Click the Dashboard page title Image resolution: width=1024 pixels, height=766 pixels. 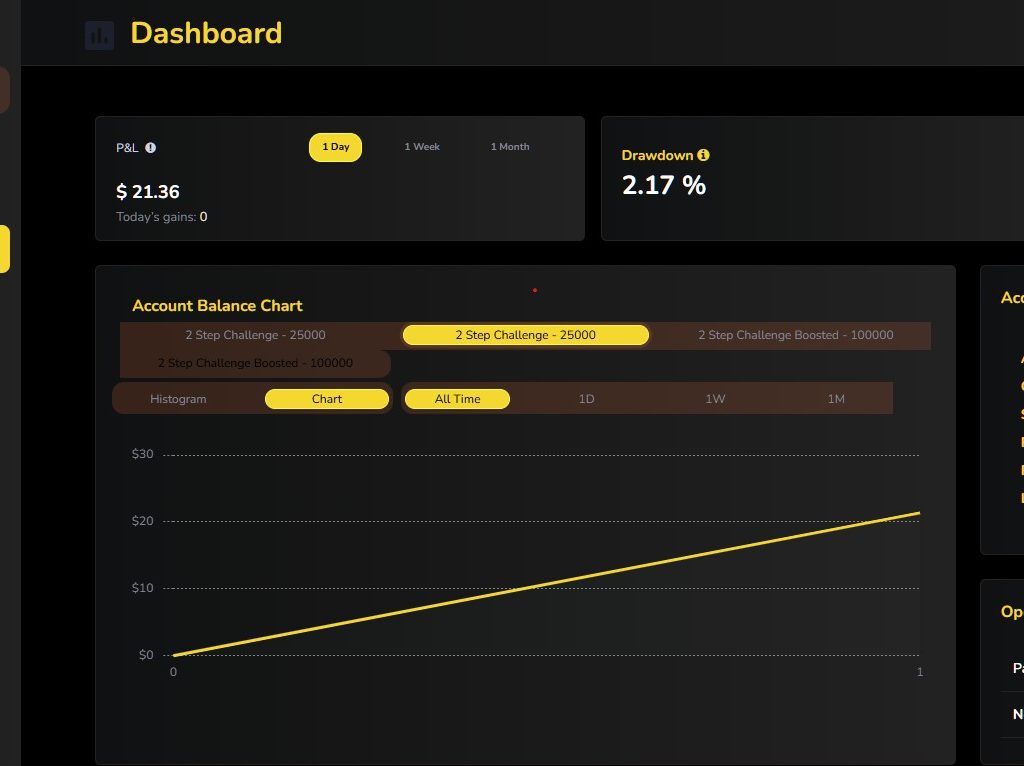click(x=206, y=33)
